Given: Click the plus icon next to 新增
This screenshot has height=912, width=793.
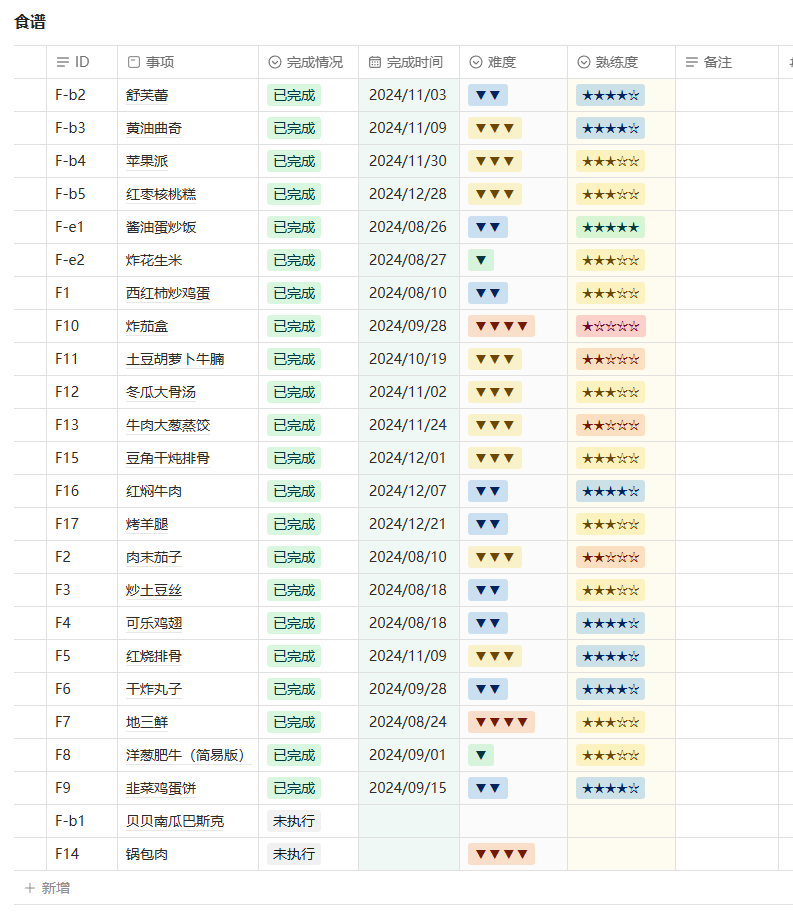Looking at the screenshot, I should (x=30, y=888).
